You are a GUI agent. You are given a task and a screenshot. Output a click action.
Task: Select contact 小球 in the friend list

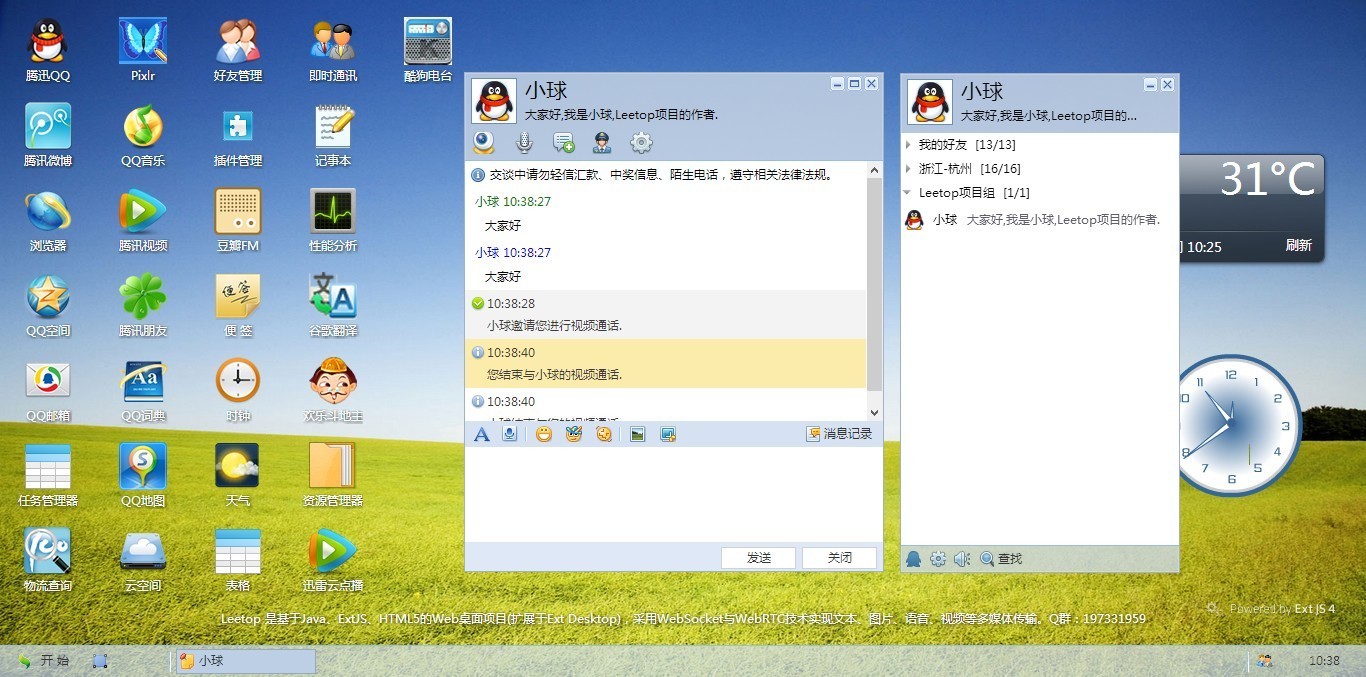1039,220
